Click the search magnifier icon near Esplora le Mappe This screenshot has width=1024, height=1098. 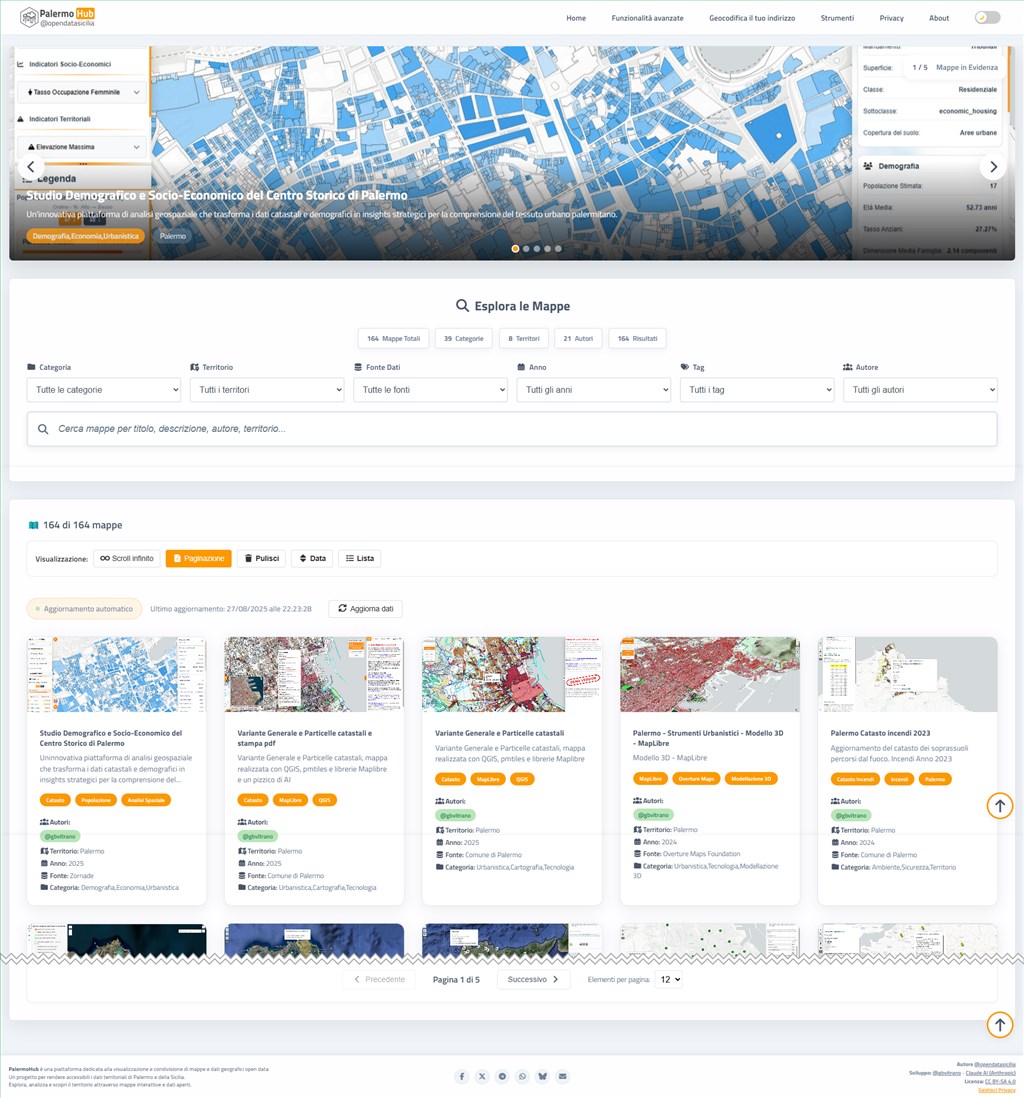[462, 306]
